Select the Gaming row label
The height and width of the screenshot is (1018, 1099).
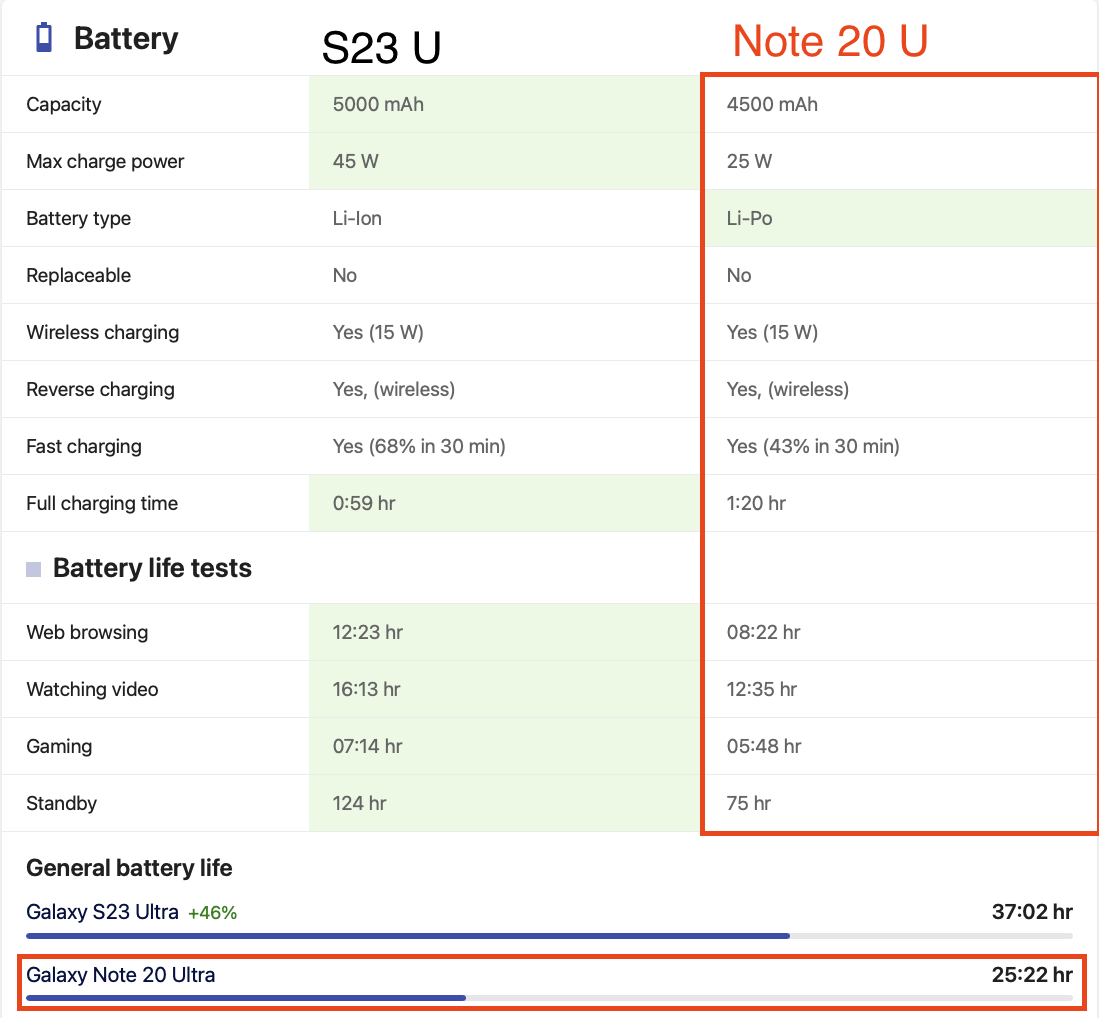pyautogui.click(x=59, y=747)
